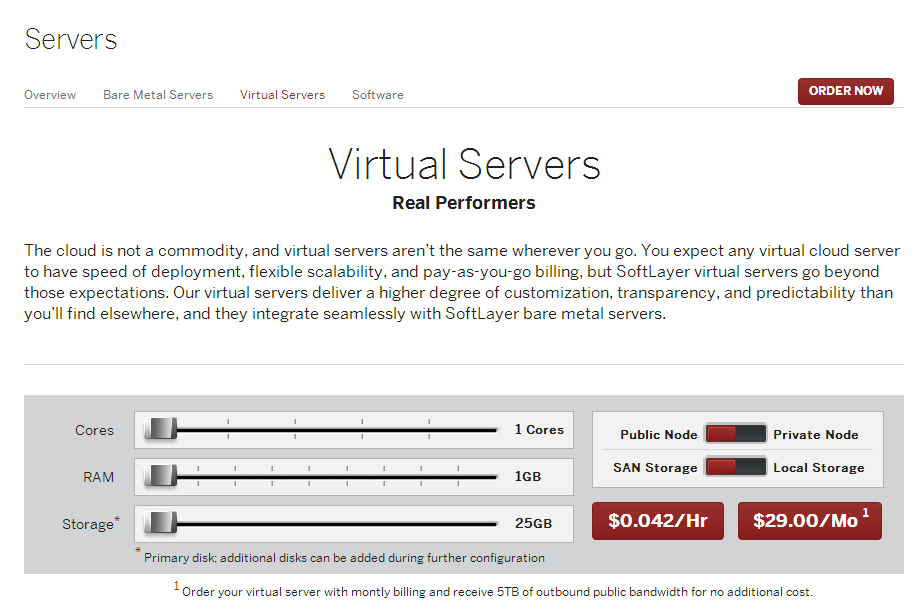The width and height of the screenshot is (914, 615).
Task: Click the ORDER NOW button
Action: click(845, 91)
